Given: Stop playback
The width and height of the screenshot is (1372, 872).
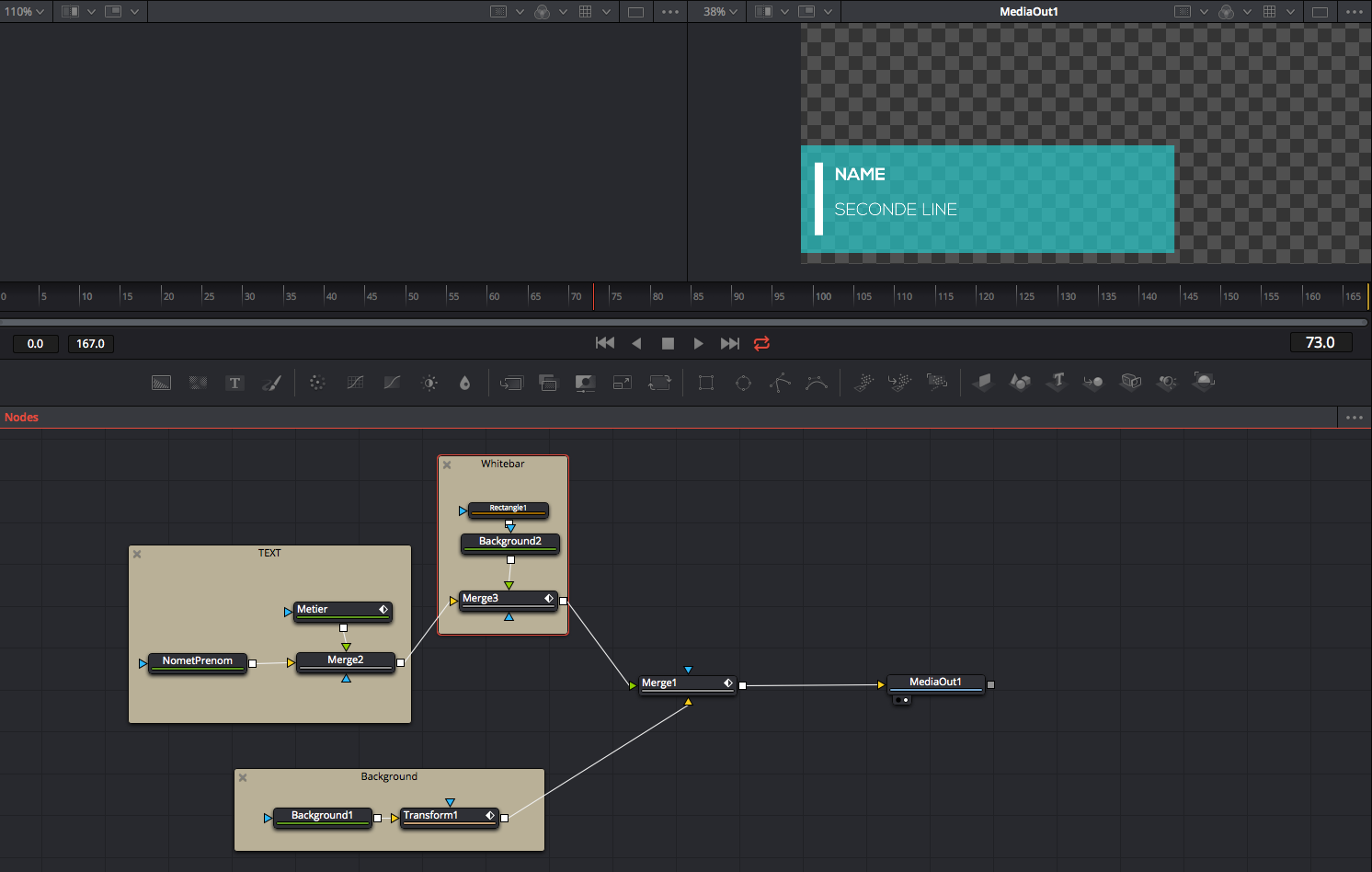Looking at the screenshot, I should pos(668,343).
